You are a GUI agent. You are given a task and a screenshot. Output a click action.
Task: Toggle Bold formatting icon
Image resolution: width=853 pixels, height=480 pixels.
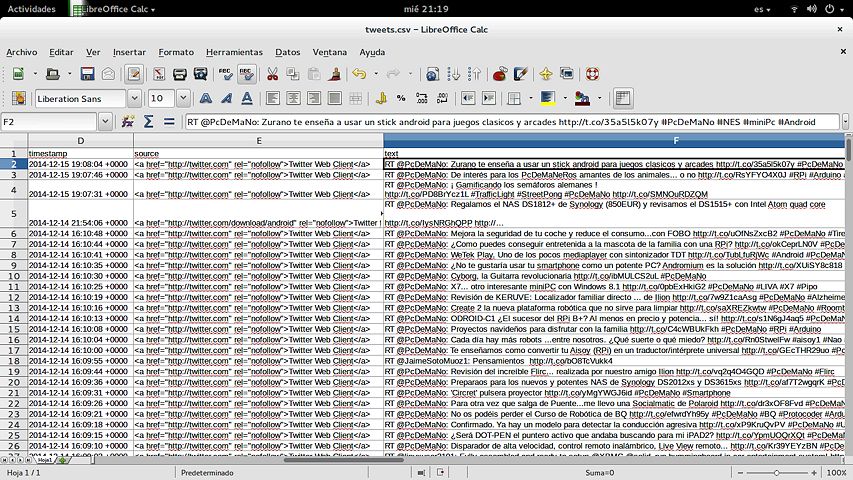[x=206, y=99]
